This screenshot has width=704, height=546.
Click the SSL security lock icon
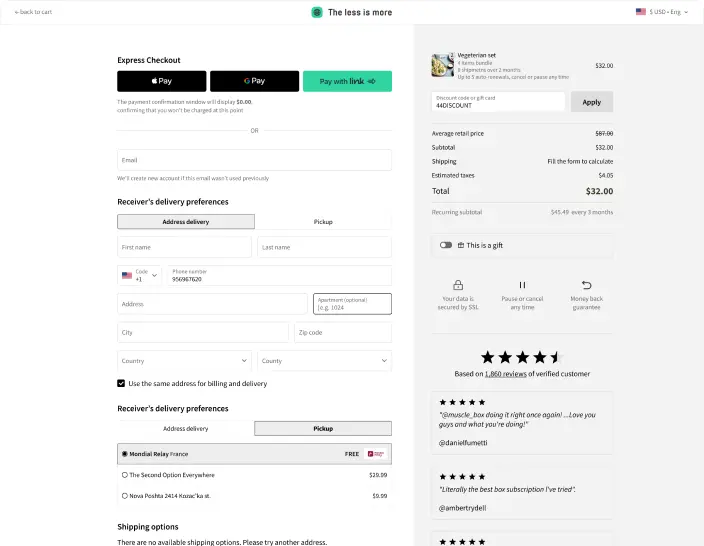click(458, 285)
